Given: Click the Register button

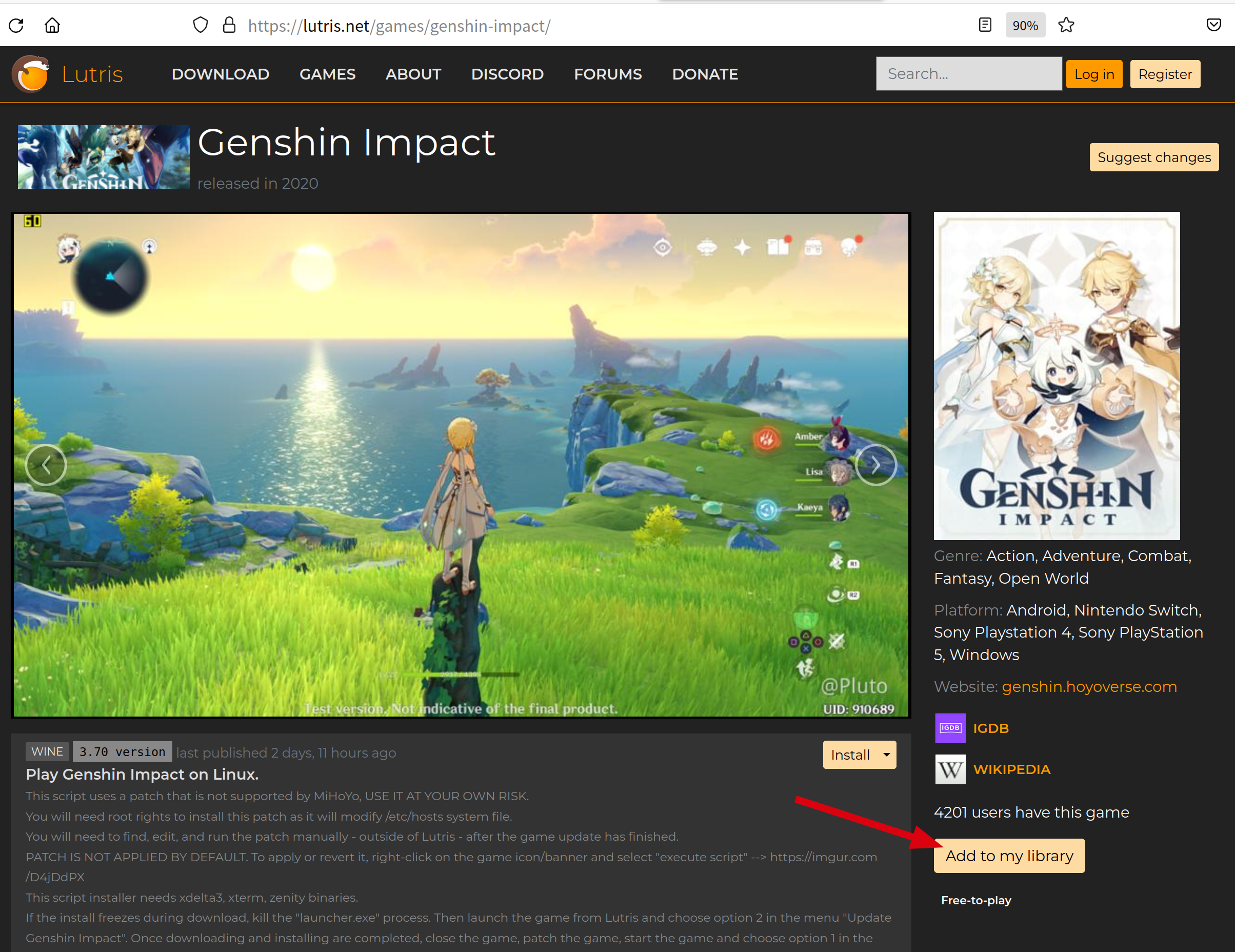Looking at the screenshot, I should tap(1165, 74).
